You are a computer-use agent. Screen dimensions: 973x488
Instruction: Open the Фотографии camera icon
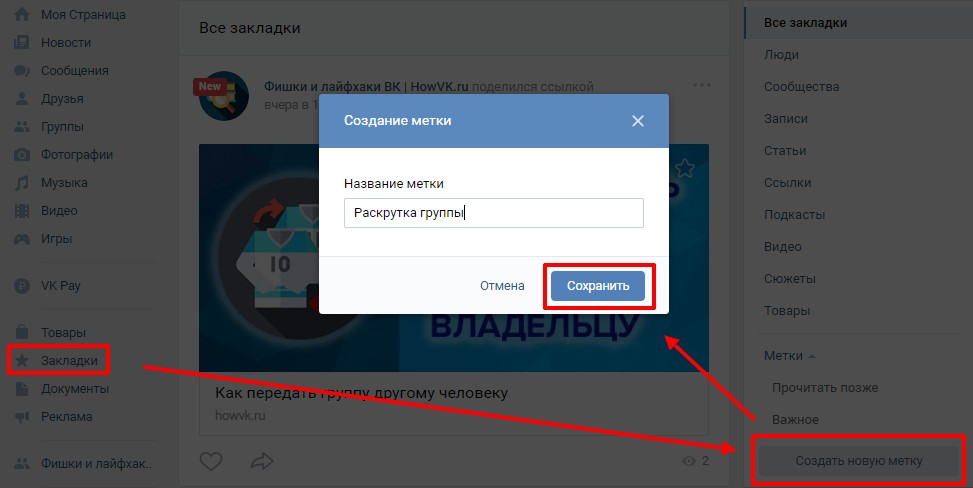pyautogui.click(x=22, y=155)
